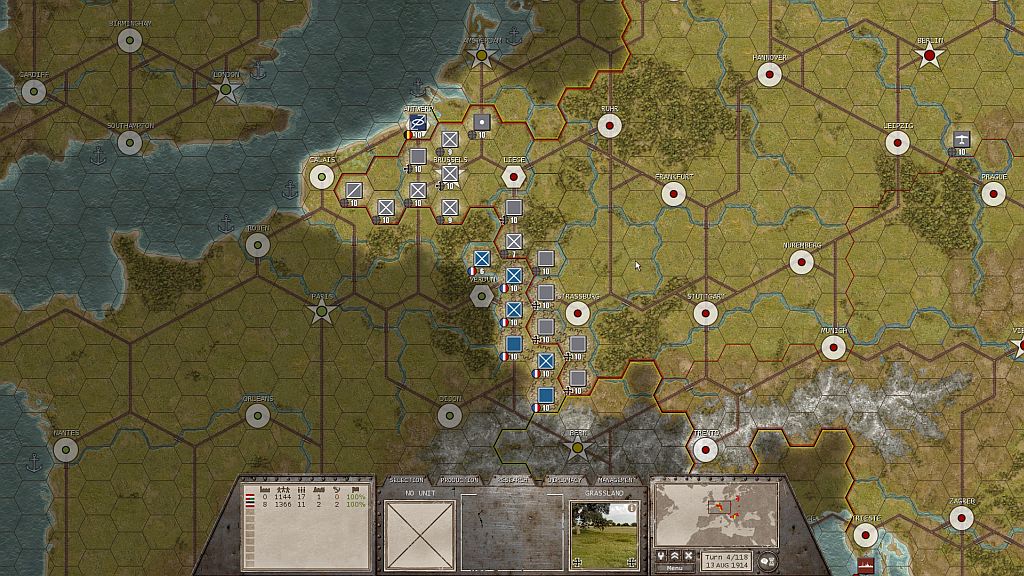The width and height of the screenshot is (1024, 576).
Task: Select the French unit with strength 6
Action: 482,259
